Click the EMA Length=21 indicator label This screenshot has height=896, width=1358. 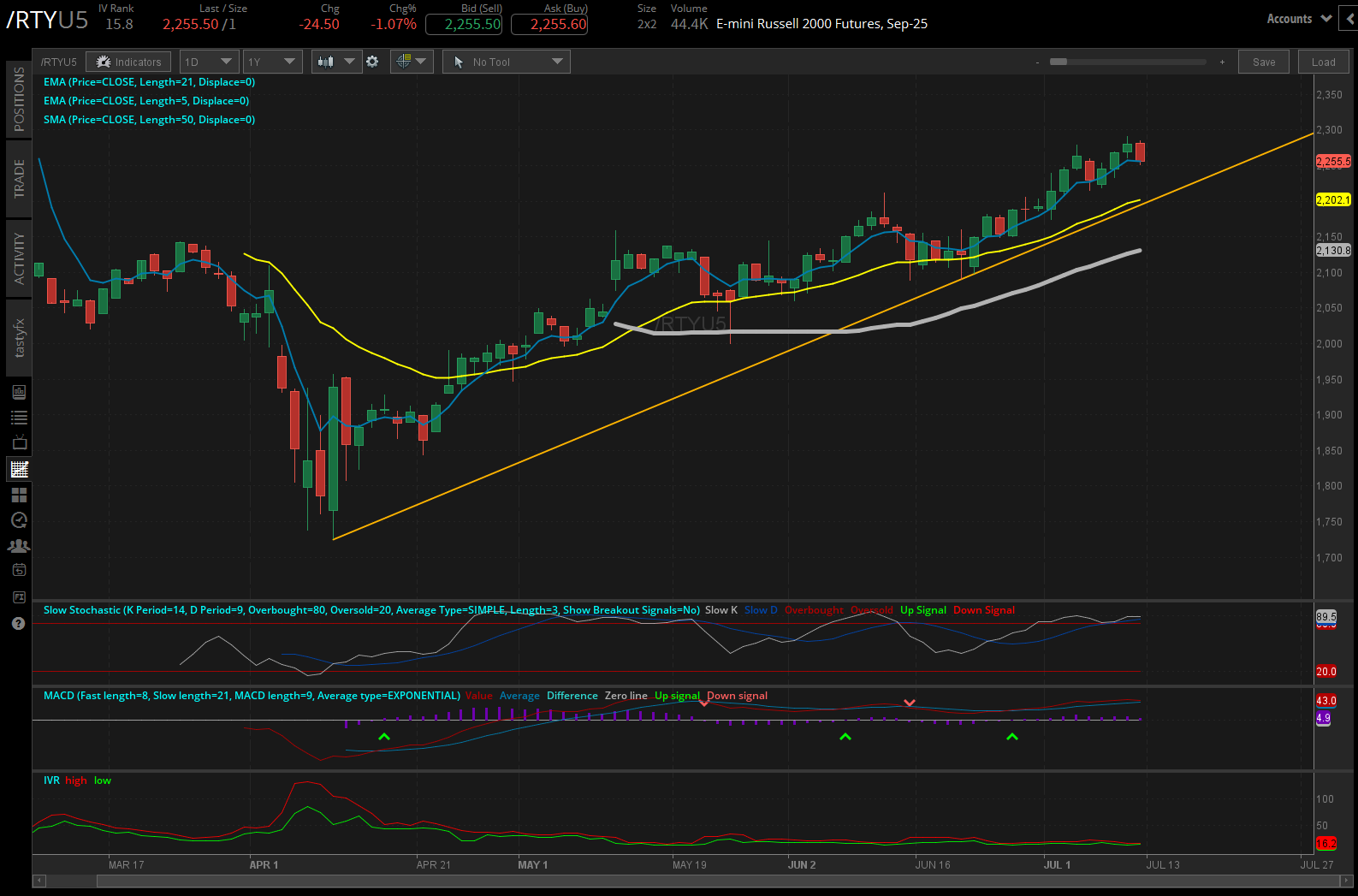pos(149,82)
